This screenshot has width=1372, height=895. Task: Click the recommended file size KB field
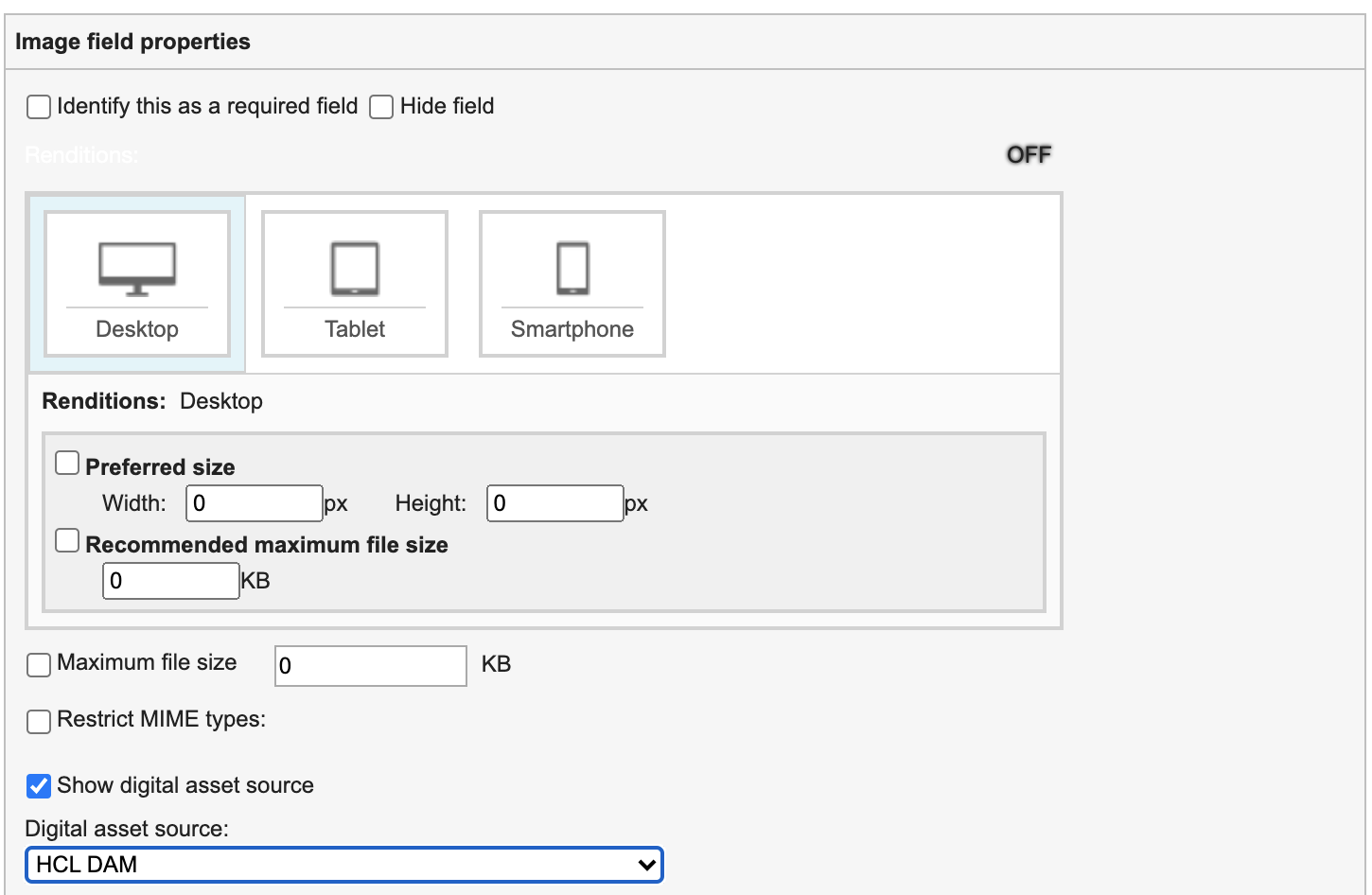click(x=170, y=580)
